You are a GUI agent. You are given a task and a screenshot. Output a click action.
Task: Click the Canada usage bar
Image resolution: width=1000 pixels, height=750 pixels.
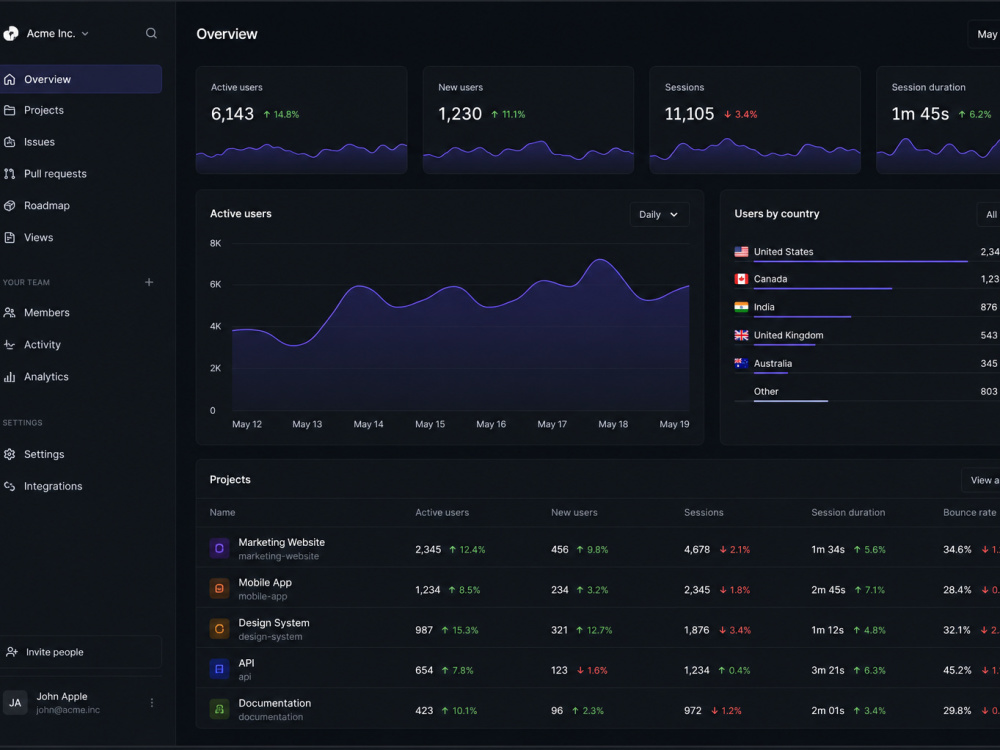pyautogui.click(x=823, y=289)
